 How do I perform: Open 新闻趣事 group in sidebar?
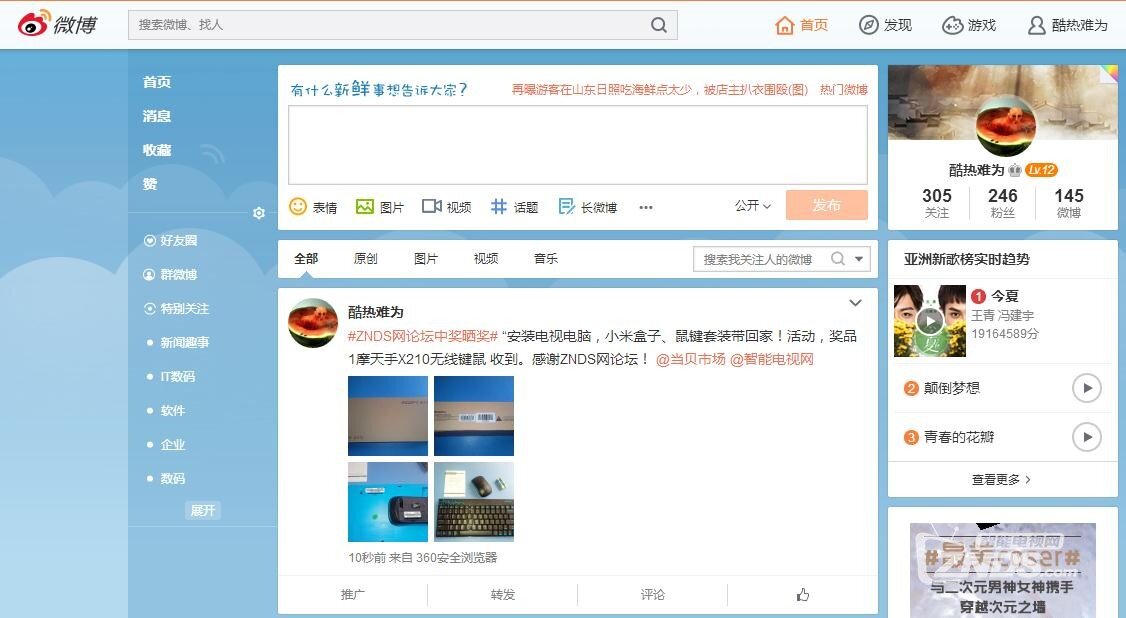[185, 342]
